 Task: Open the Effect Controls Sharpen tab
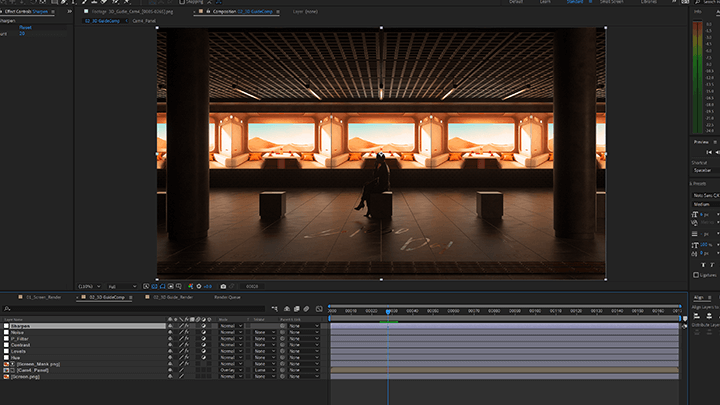pos(26,11)
